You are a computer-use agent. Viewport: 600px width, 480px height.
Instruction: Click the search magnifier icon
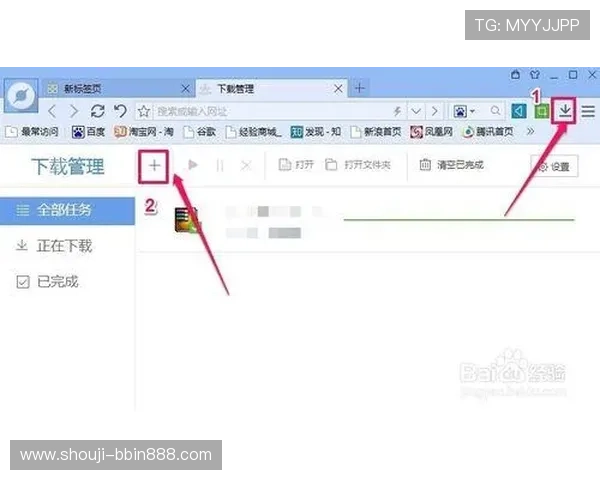pos(495,111)
